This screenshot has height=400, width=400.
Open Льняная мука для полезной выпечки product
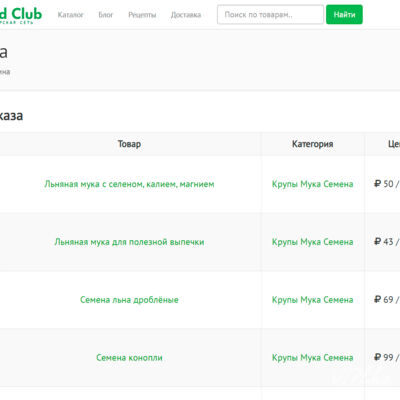tap(129, 242)
